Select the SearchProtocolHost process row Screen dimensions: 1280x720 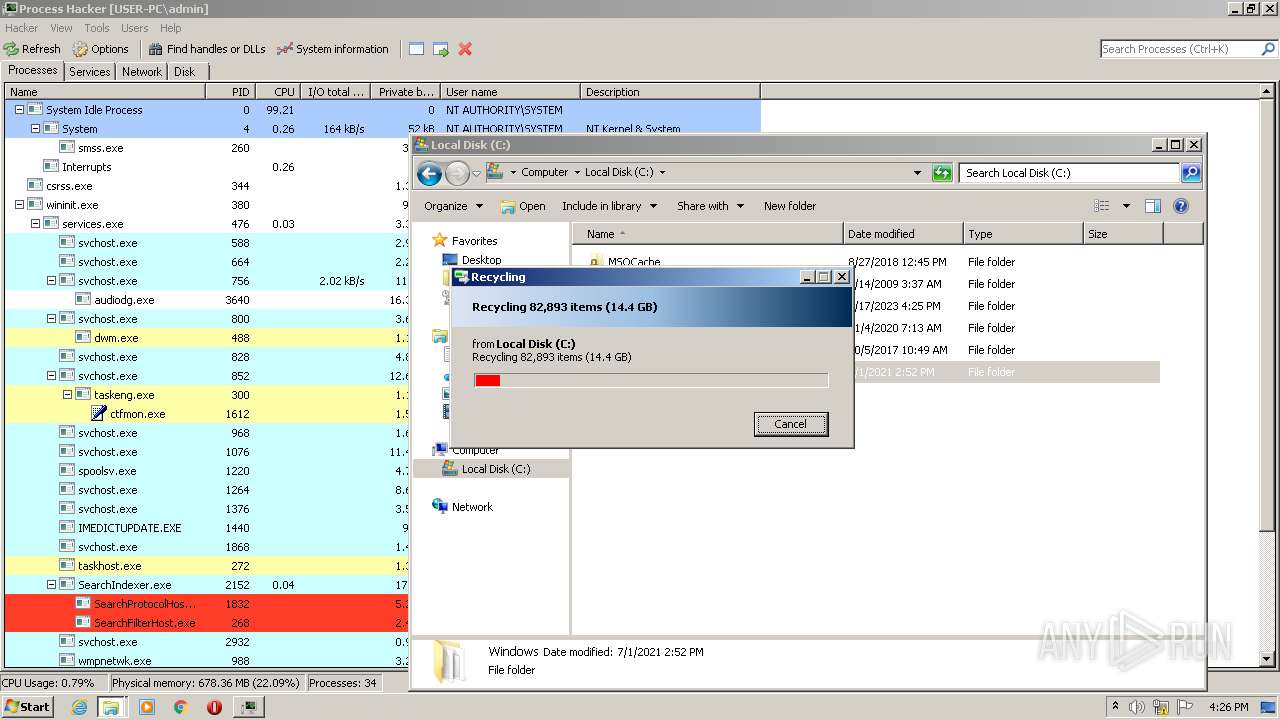coord(204,604)
